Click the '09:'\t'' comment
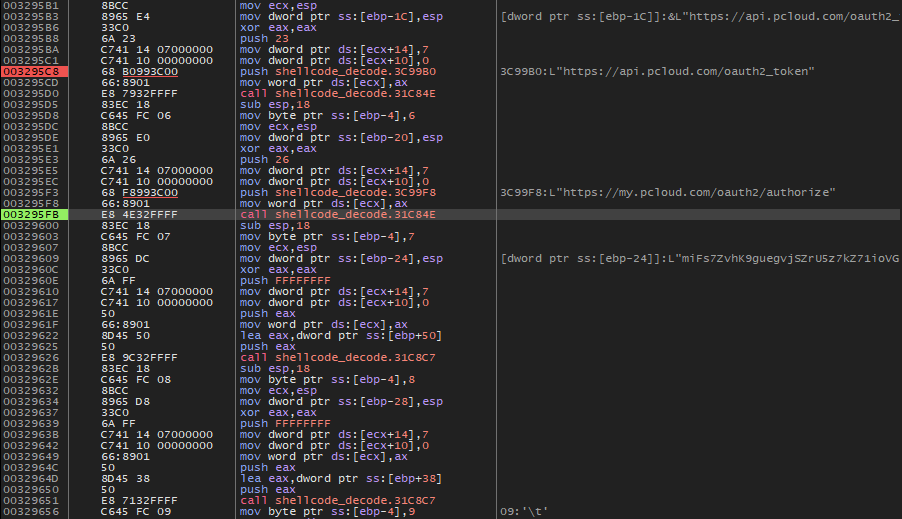The width and height of the screenshot is (902, 519). (x=524, y=512)
